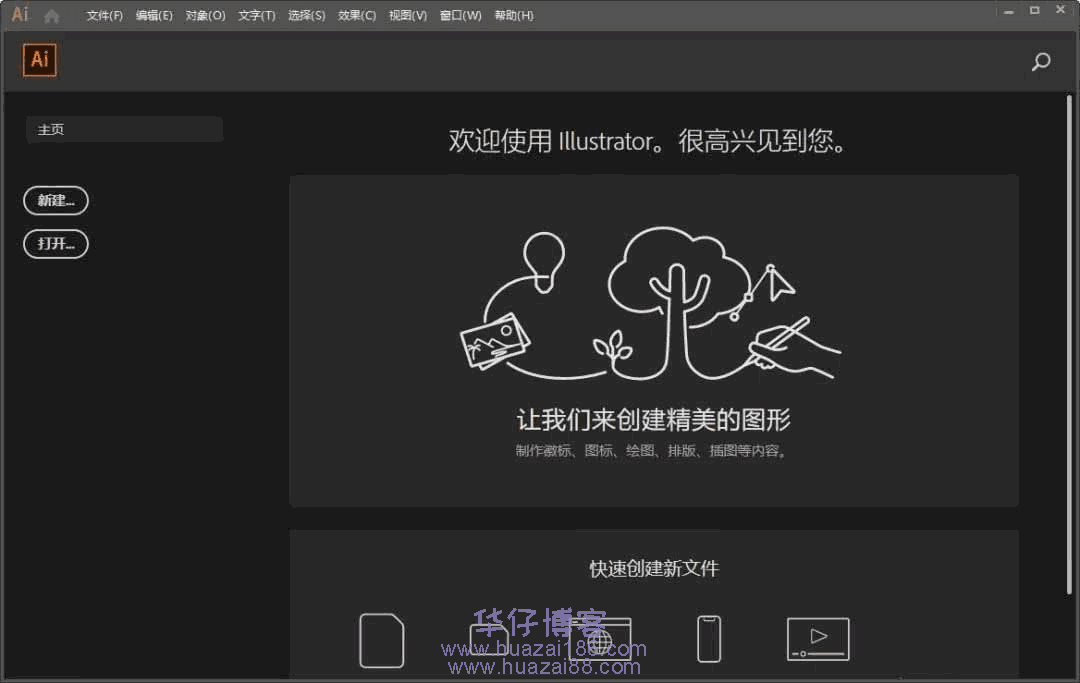Viewport: 1080px width, 683px height.
Task: Click the small Ai icon in title bar
Action: tap(20, 14)
